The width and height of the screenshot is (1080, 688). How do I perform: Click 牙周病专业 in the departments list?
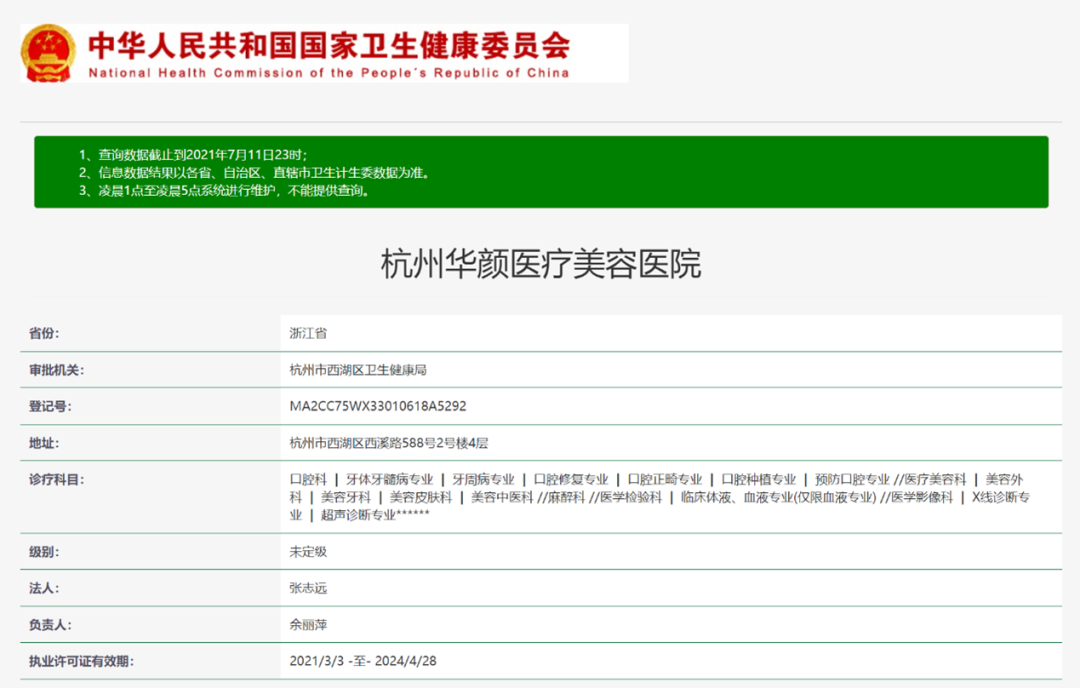(483, 479)
